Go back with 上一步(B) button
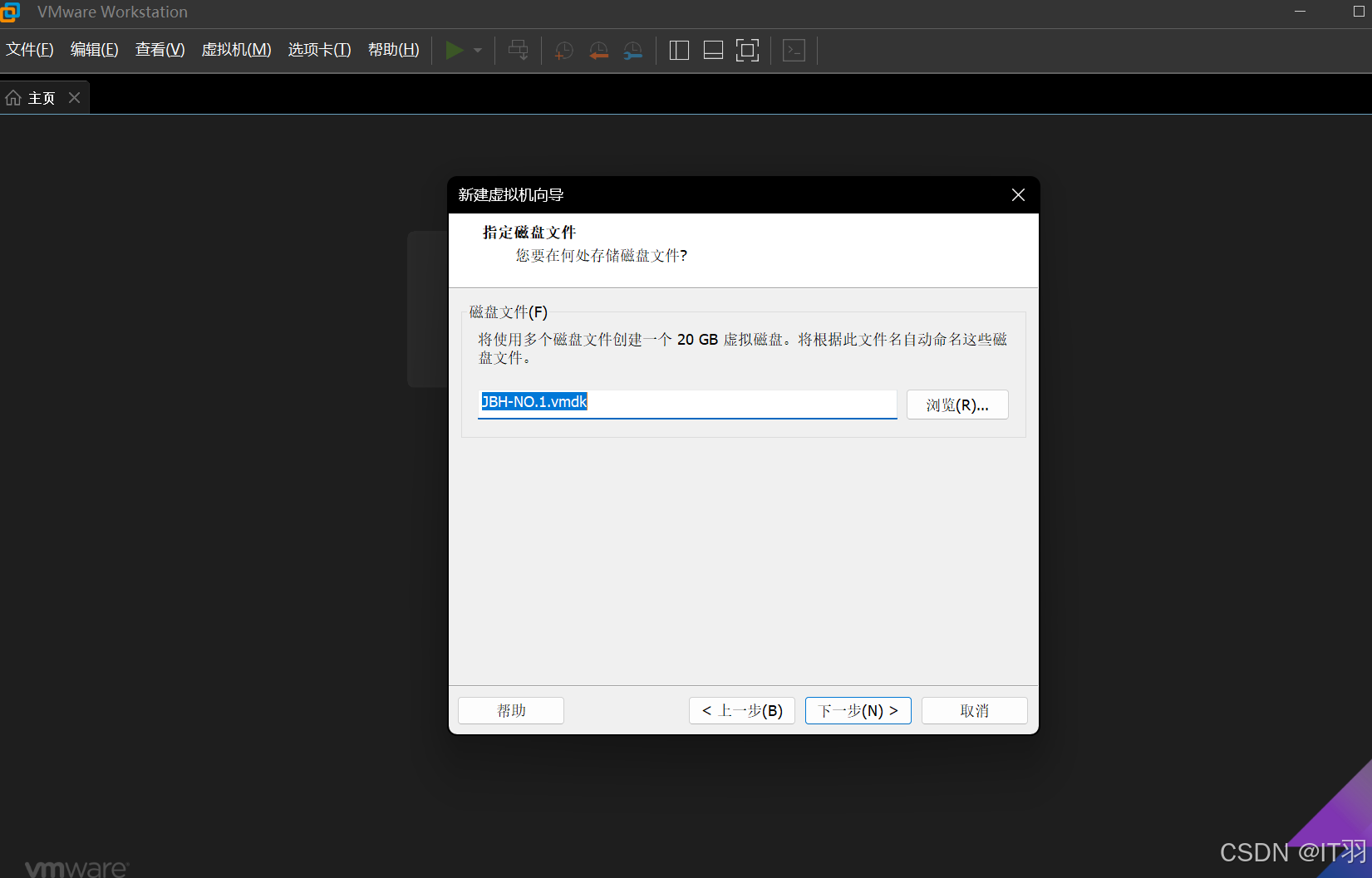1372x878 pixels. click(742, 711)
